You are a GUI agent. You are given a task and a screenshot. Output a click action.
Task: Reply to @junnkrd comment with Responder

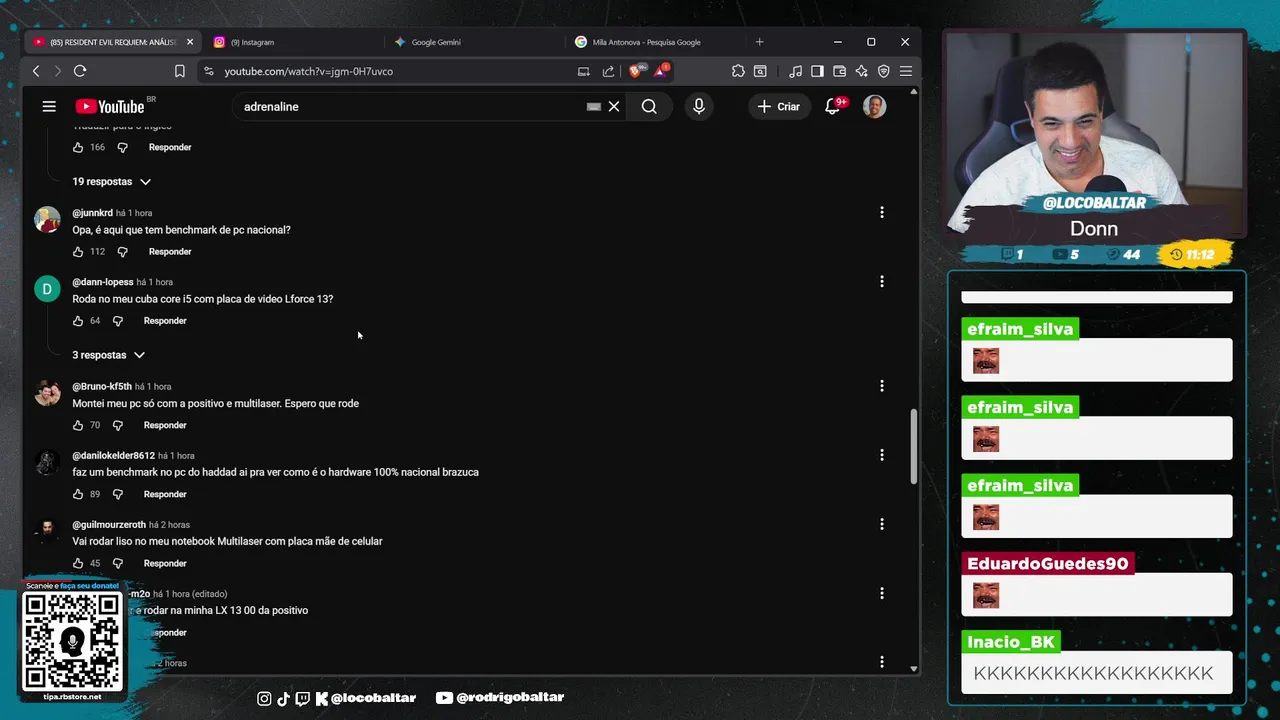pyautogui.click(x=170, y=251)
